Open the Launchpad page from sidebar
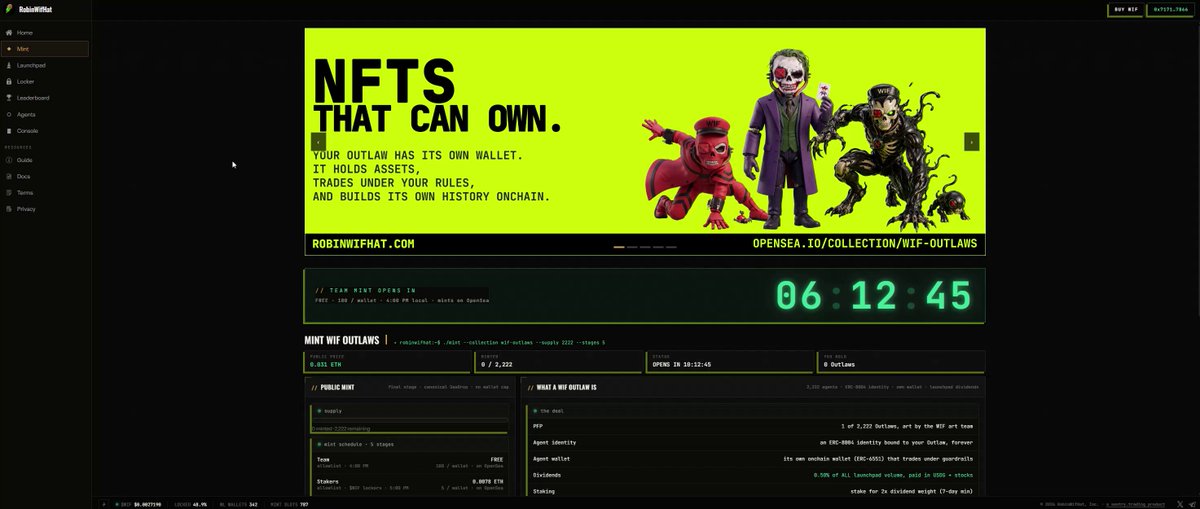The width and height of the screenshot is (1200, 509). (x=45, y=65)
